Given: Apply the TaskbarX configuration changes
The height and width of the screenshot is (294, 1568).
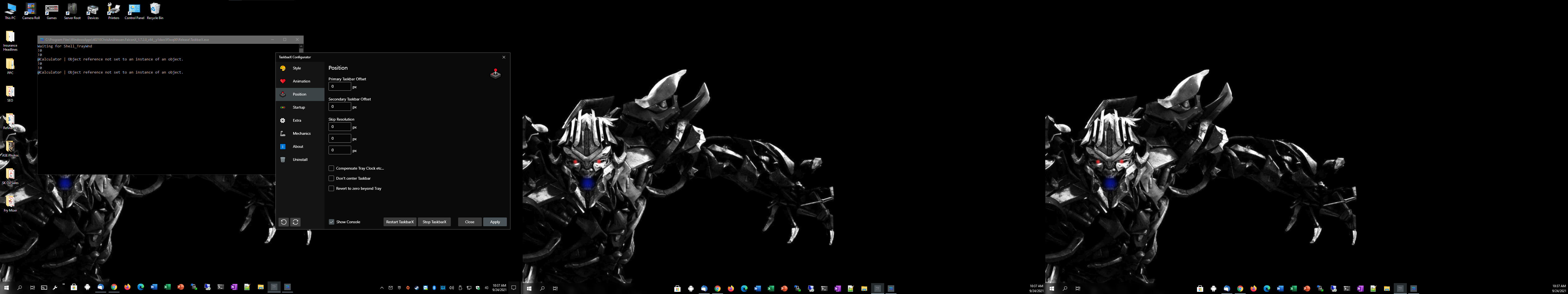Looking at the screenshot, I should [495, 222].
